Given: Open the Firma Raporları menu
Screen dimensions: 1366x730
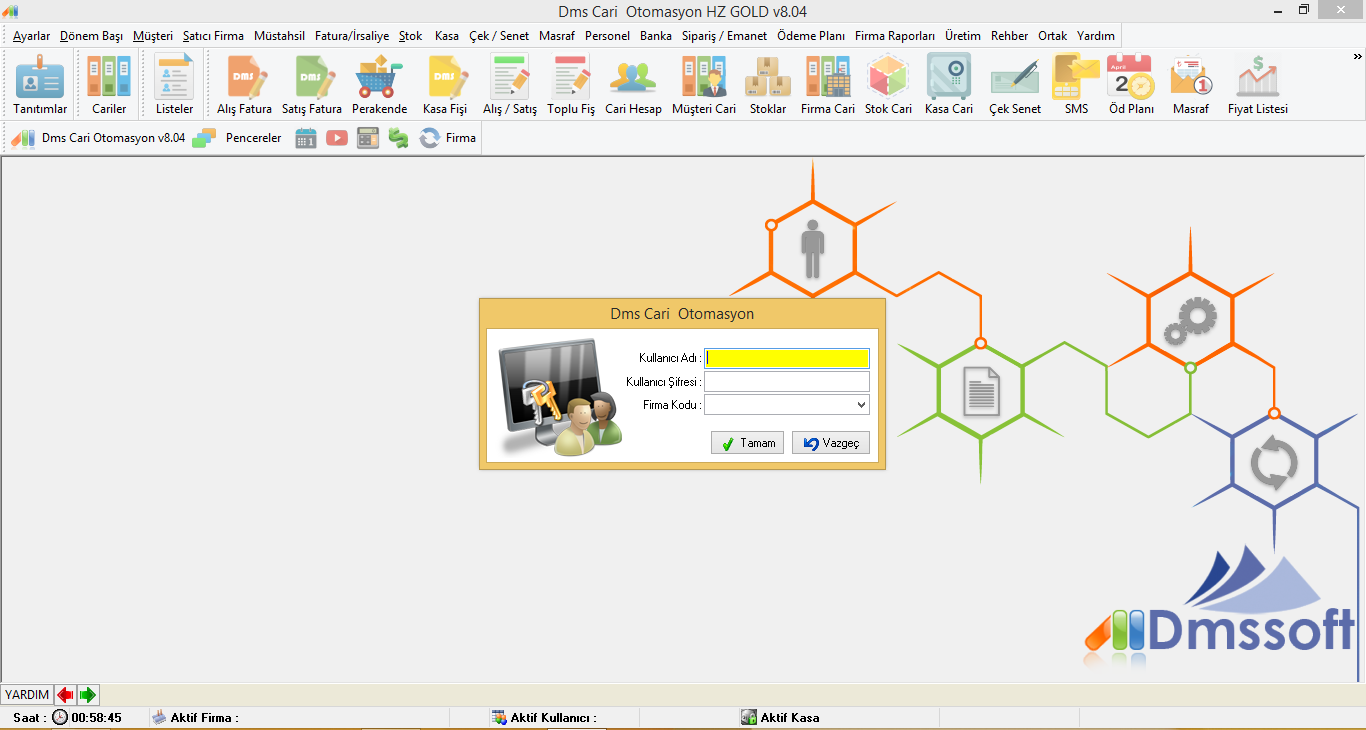Looking at the screenshot, I should tap(895, 36).
